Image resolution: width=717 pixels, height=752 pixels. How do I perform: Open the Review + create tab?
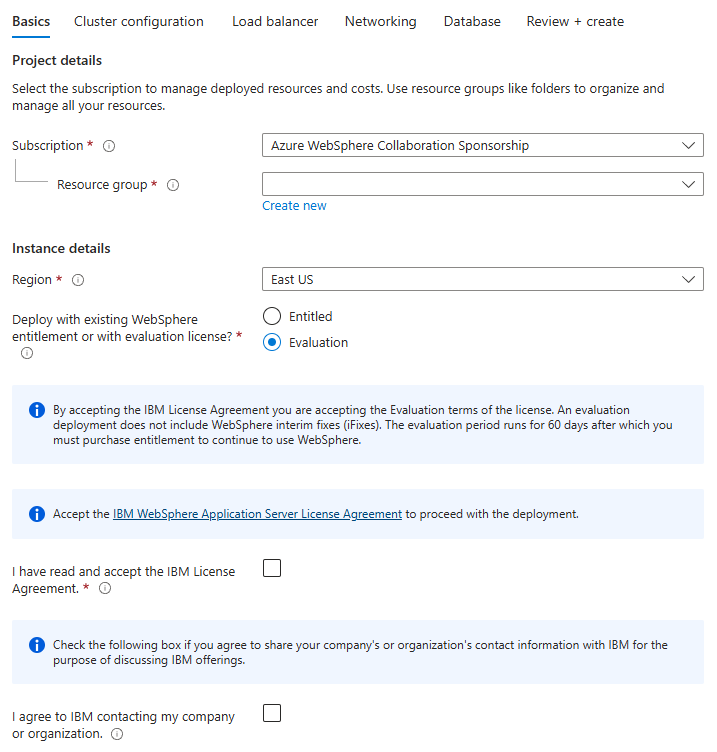[x=575, y=21]
